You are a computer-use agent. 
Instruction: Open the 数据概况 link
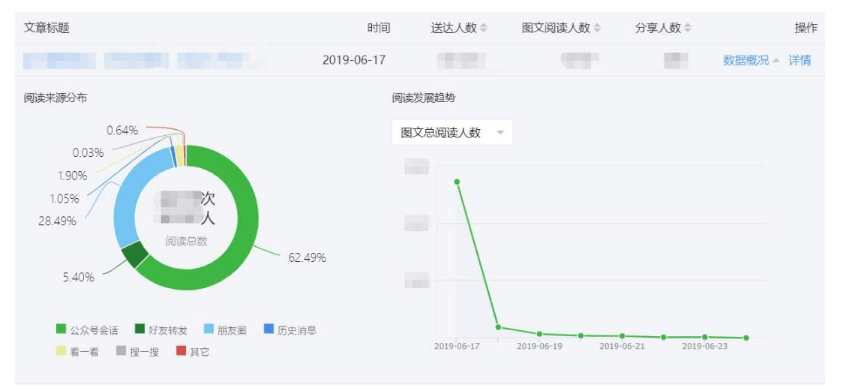click(746, 61)
